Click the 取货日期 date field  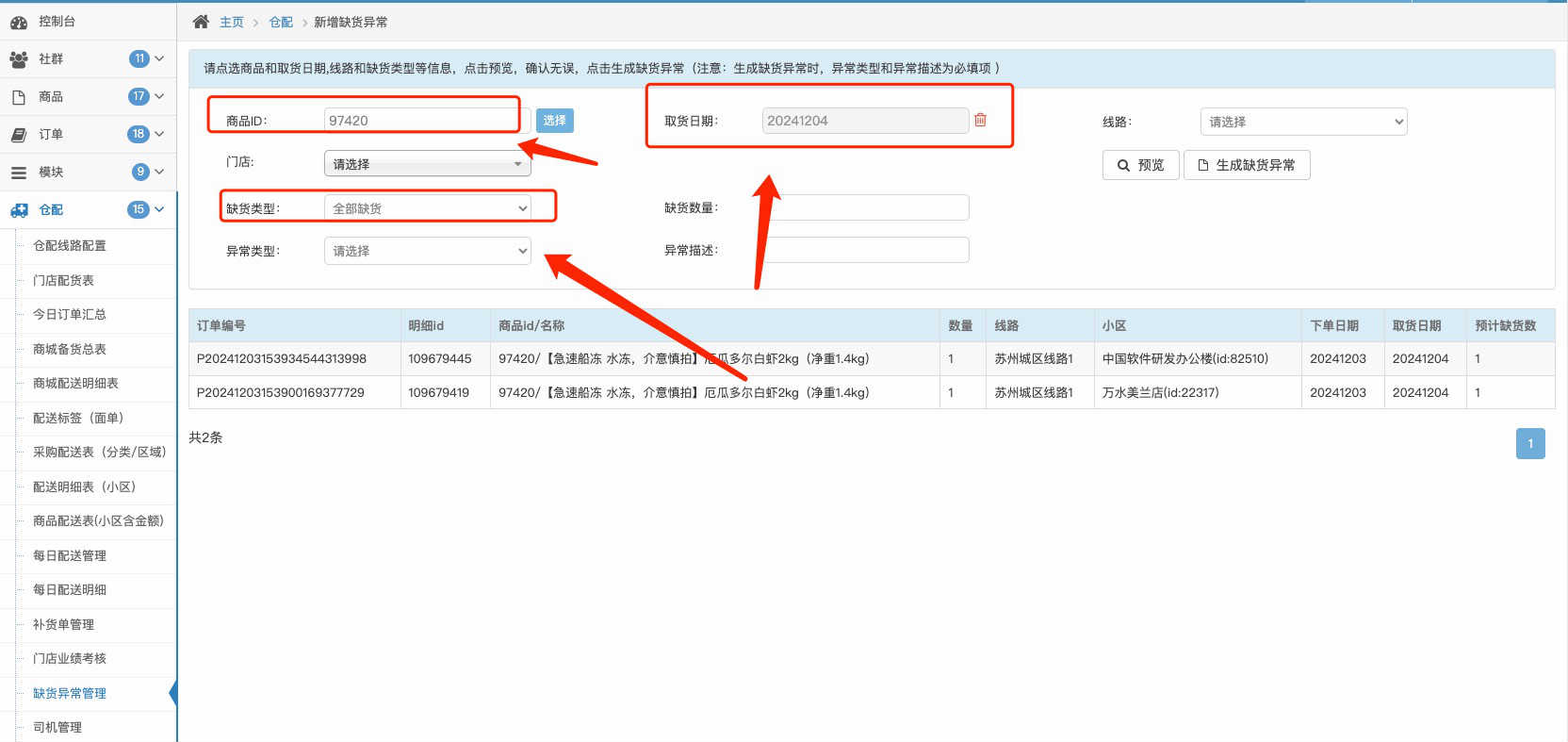[x=865, y=121]
